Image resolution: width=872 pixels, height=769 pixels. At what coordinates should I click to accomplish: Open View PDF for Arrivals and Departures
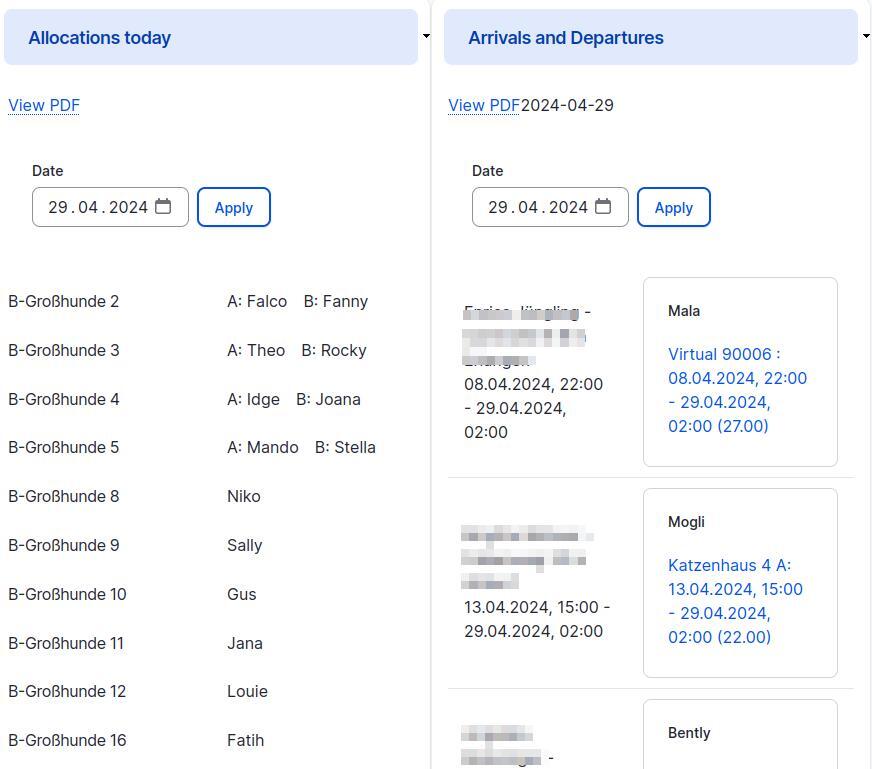coord(483,105)
